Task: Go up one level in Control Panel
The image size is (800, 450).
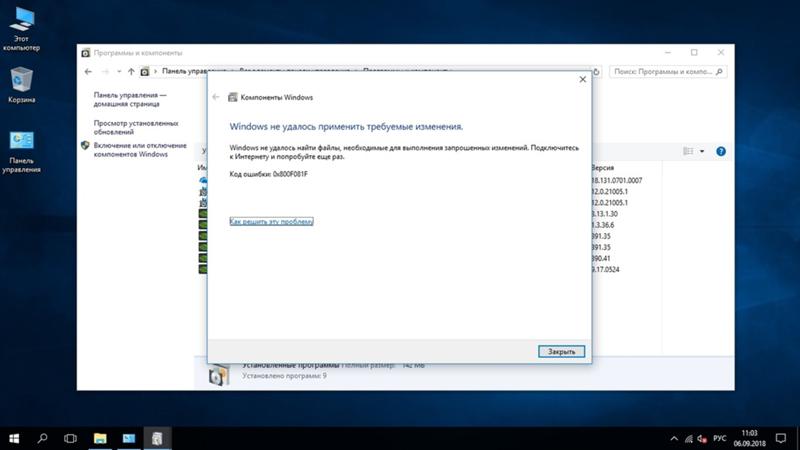Action: (131, 71)
